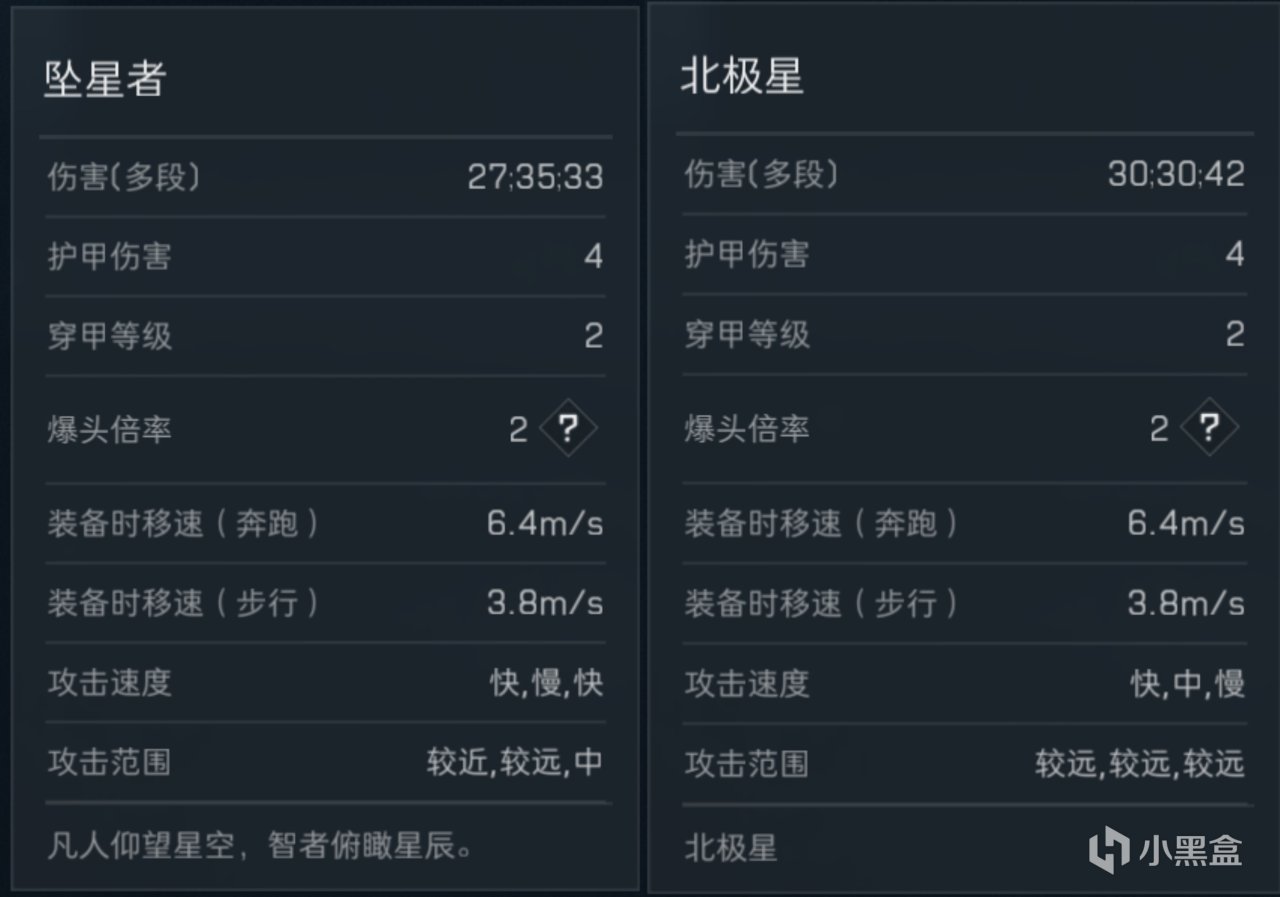This screenshot has height=897, width=1280.
Task: Select 装备时移速（步行）label in 北极星 panel
Action: click(x=820, y=603)
